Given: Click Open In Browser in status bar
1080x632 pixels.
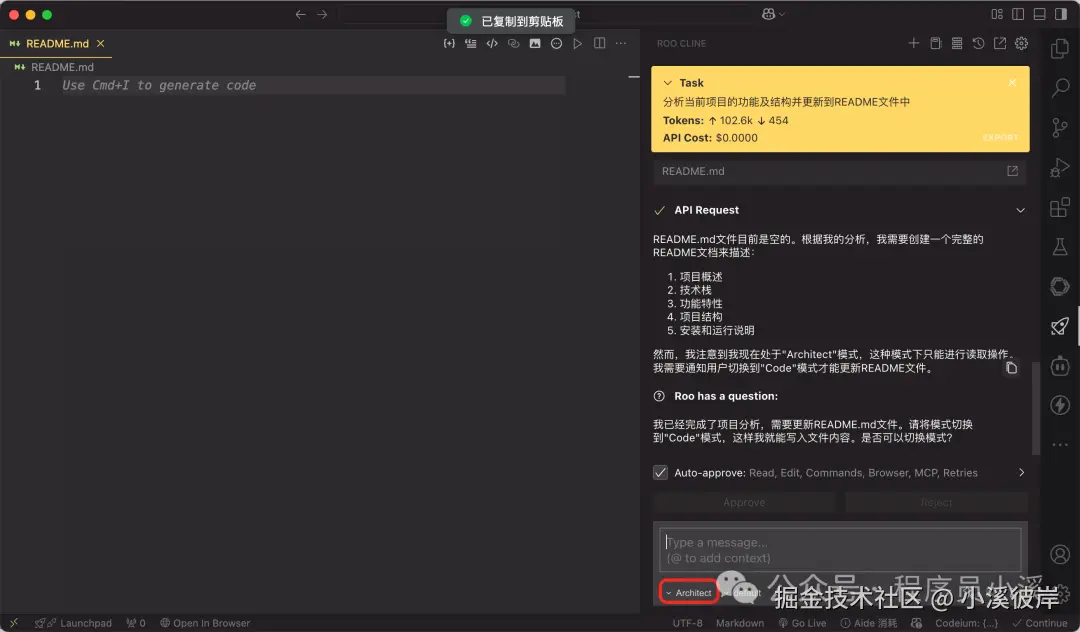Looking at the screenshot, I should pos(205,623).
